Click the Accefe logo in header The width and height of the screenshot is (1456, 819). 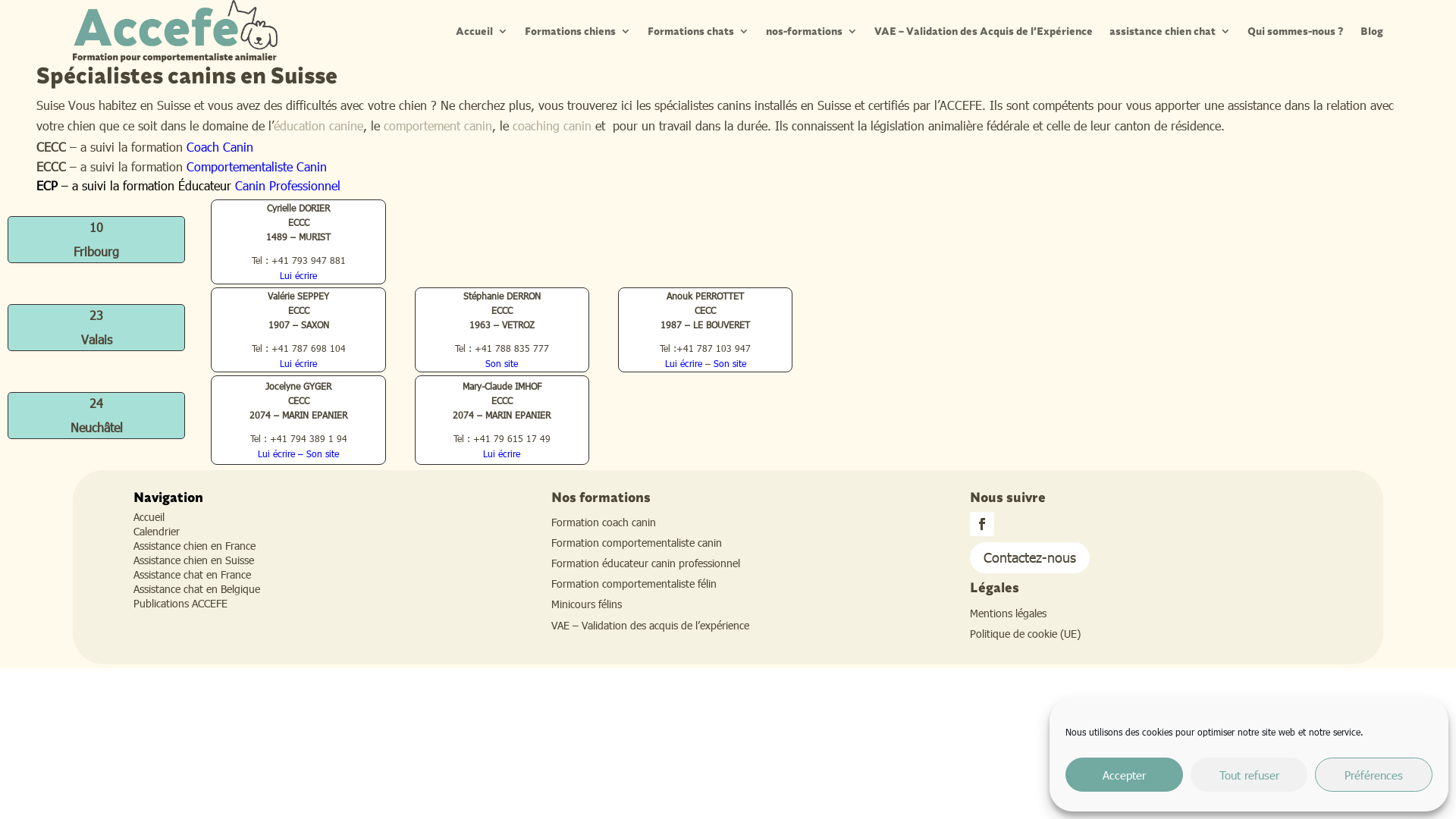(175, 31)
